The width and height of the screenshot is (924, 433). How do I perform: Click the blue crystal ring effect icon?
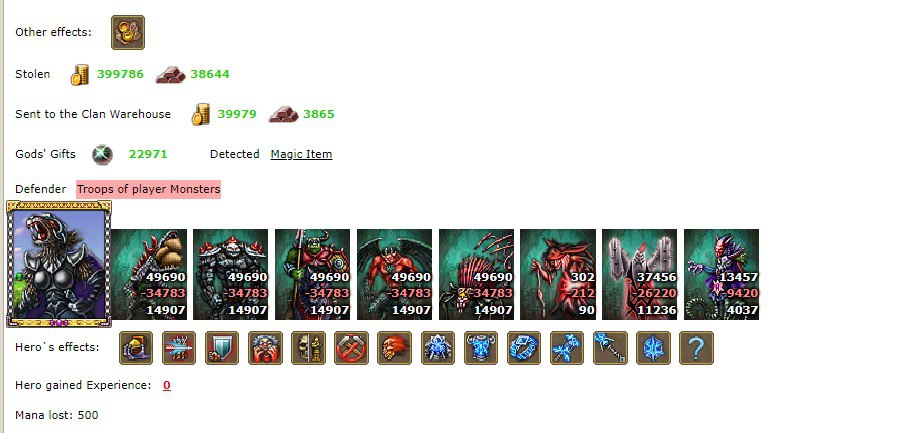pyautogui.click(x=524, y=348)
